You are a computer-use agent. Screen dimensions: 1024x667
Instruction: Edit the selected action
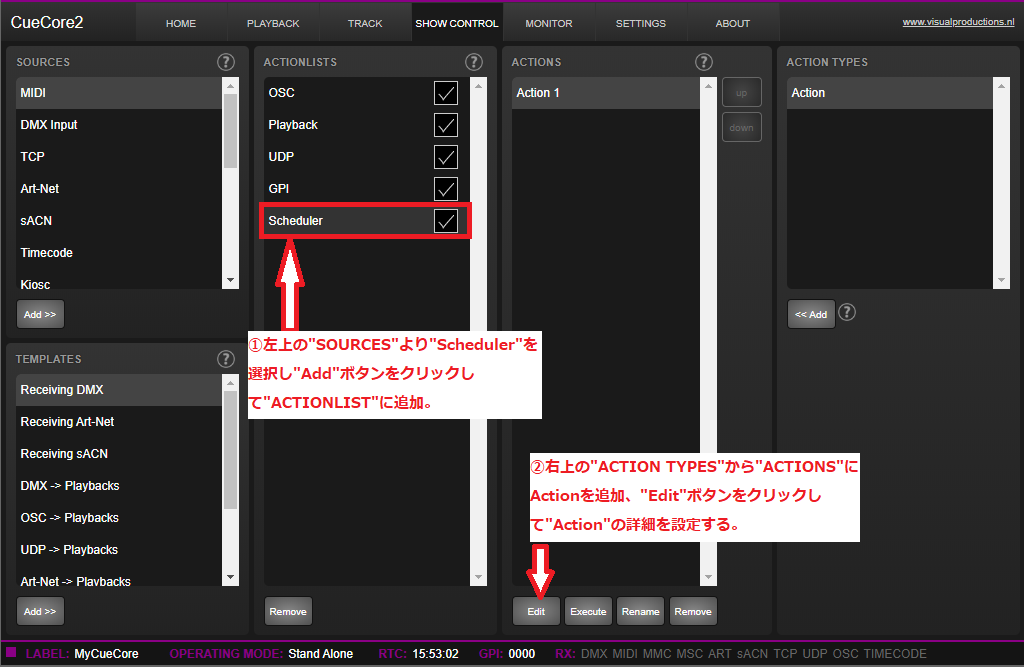pyautogui.click(x=536, y=611)
